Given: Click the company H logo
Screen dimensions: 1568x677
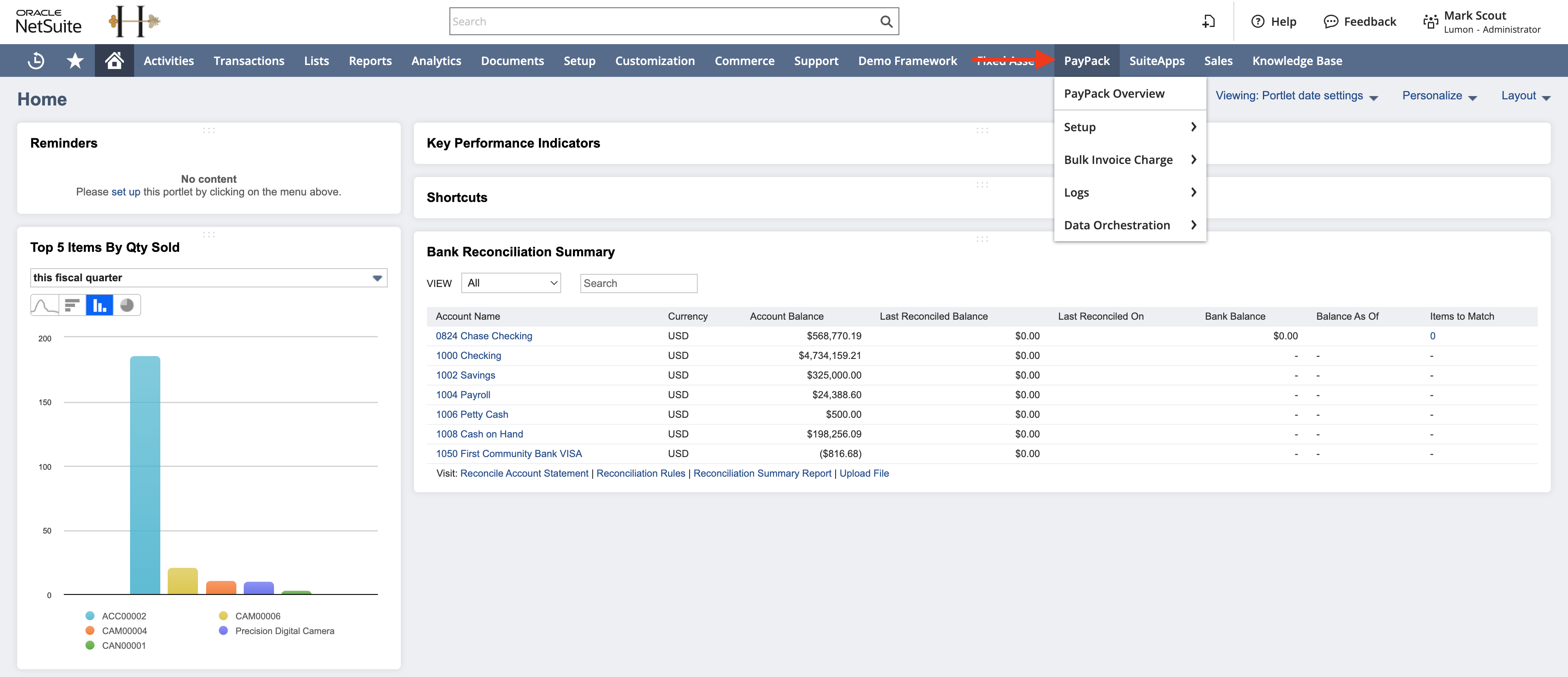Looking at the screenshot, I should (135, 21).
